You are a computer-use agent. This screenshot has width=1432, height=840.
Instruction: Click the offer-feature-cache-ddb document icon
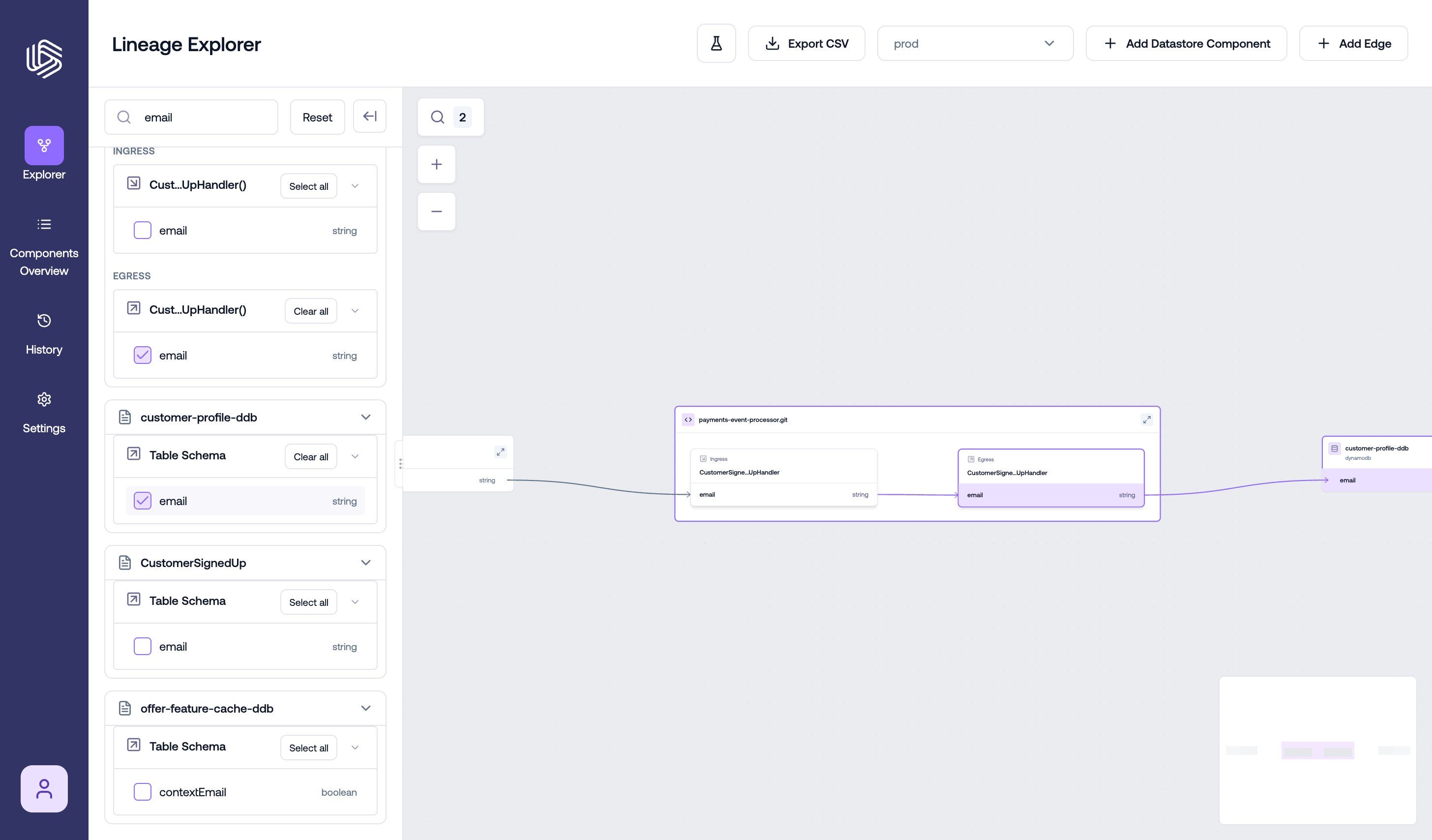click(125, 708)
